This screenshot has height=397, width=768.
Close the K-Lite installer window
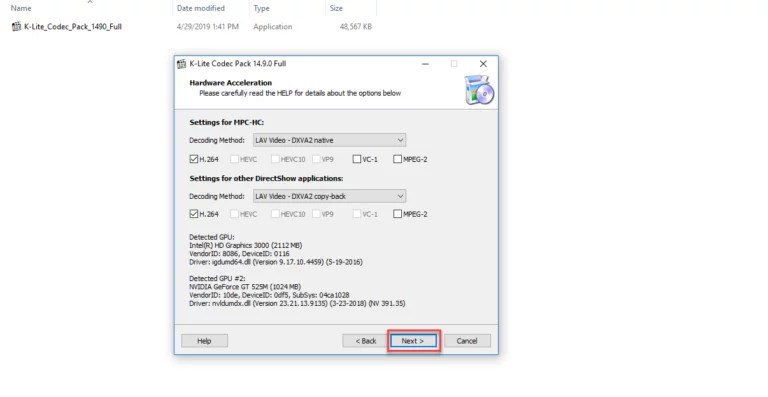pos(483,64)
